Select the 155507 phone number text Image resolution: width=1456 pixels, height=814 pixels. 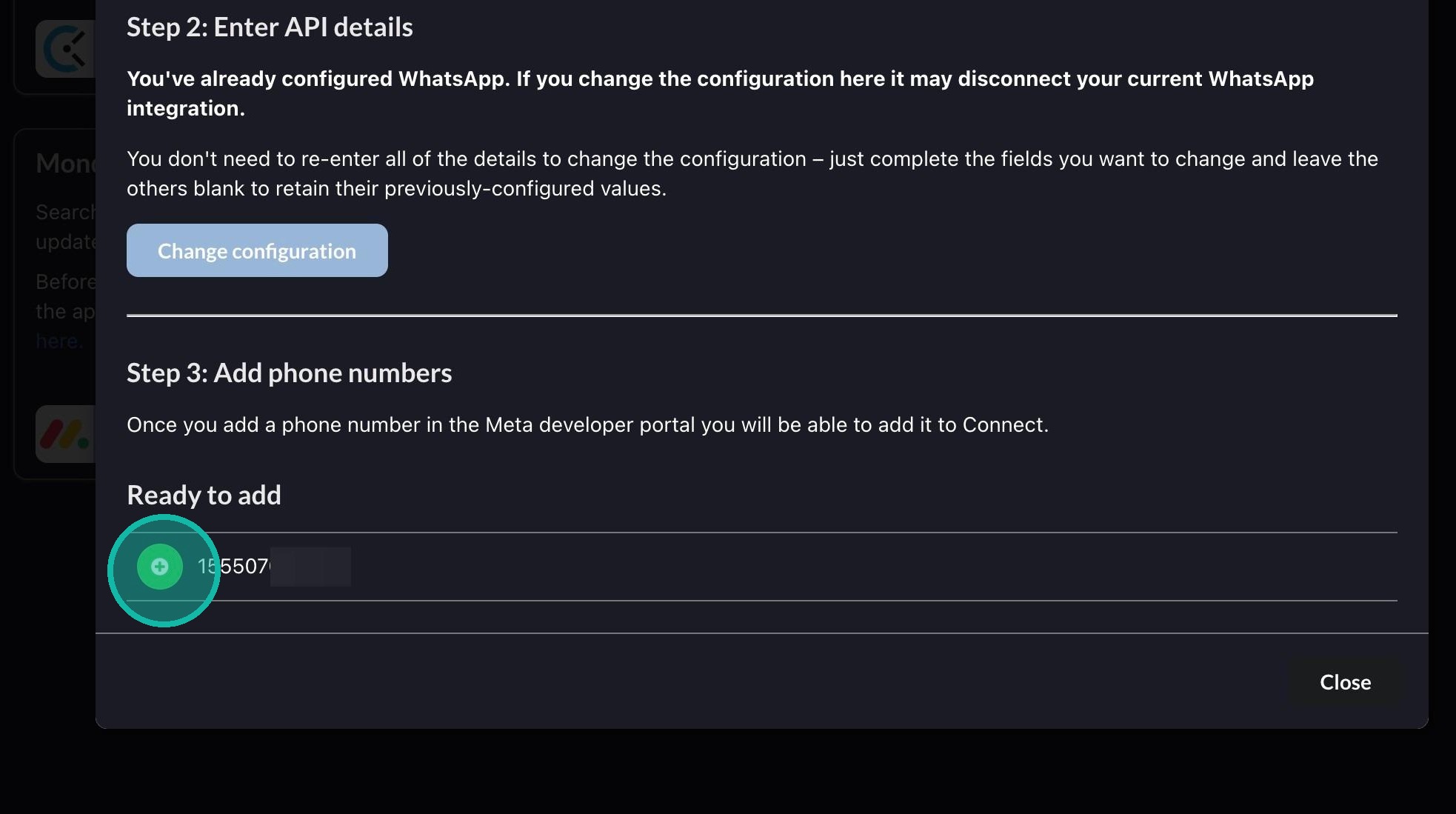pyautogui.click(x=234, y=567)
